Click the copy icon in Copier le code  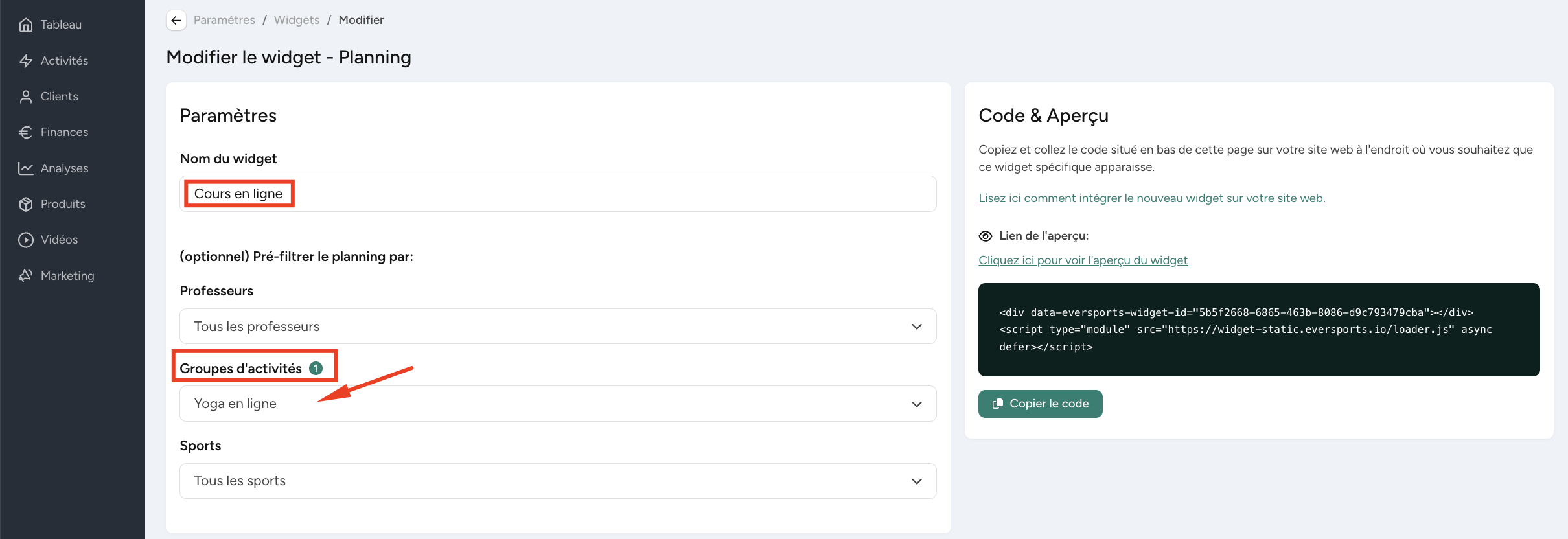tap(998, 404)
